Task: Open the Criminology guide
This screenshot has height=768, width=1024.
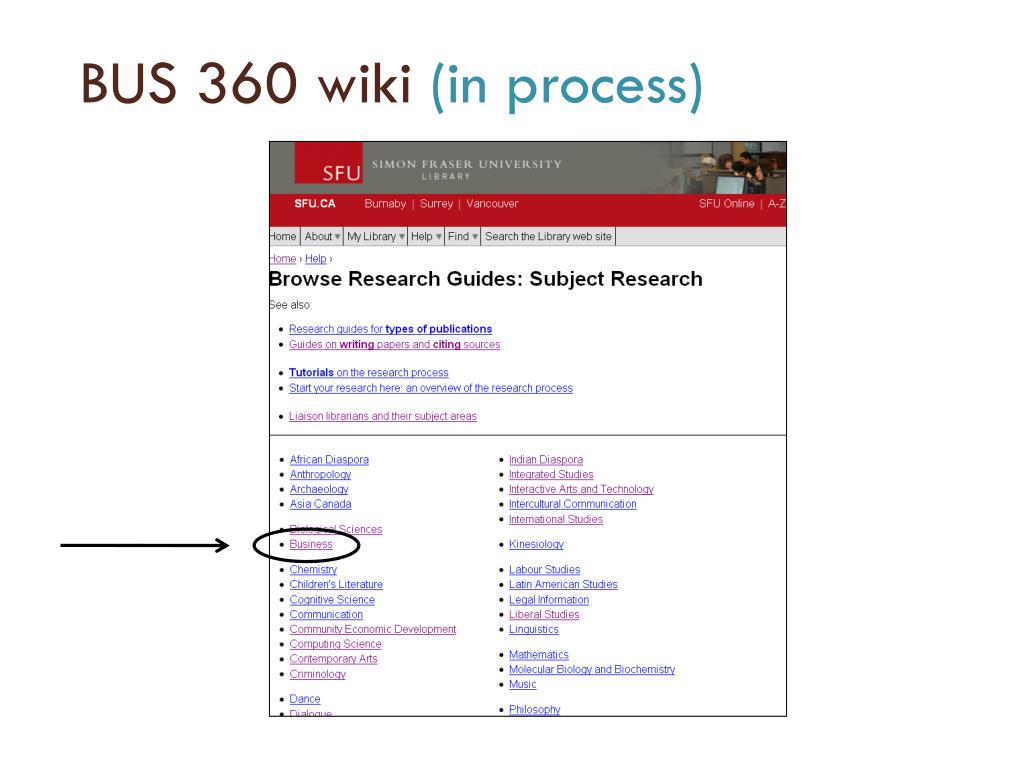Action: point(317,674)
